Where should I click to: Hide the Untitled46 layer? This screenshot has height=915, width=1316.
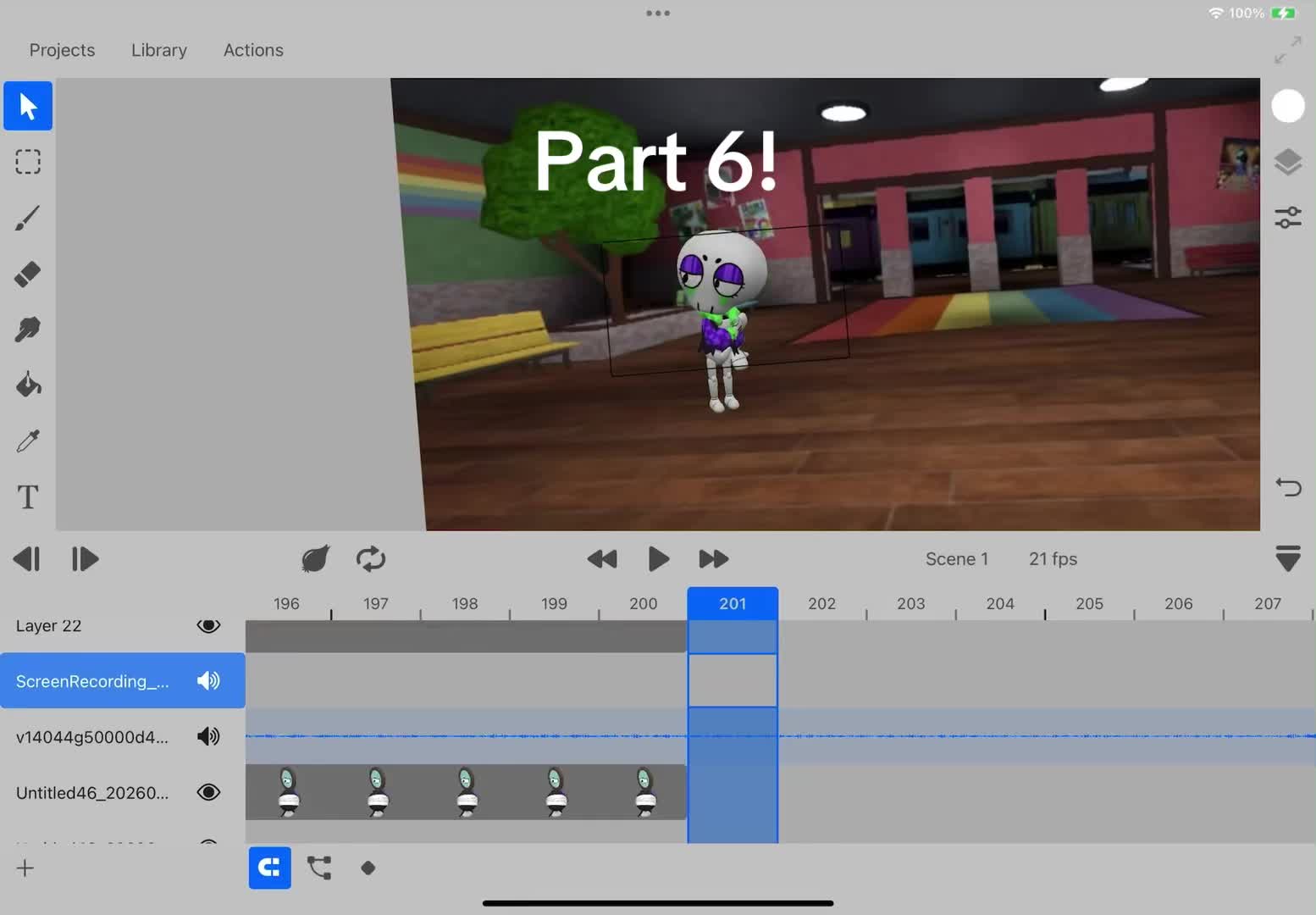point(208,792)
